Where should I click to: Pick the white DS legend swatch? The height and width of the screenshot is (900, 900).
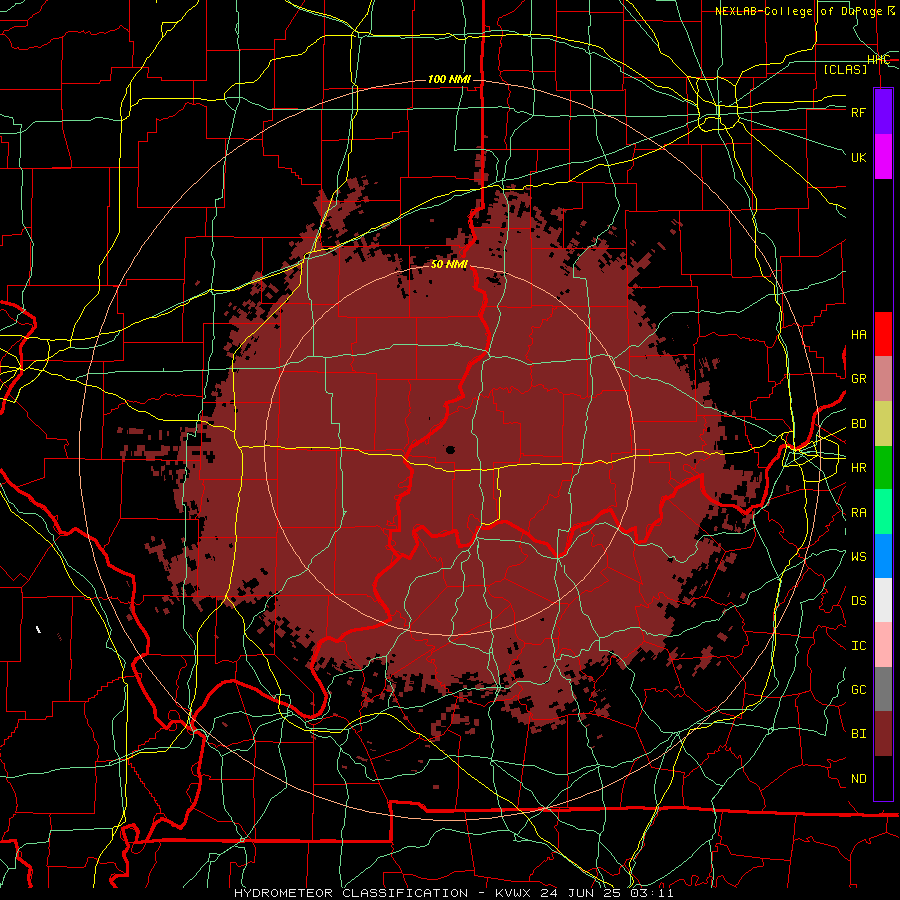(x=883, y=600)
